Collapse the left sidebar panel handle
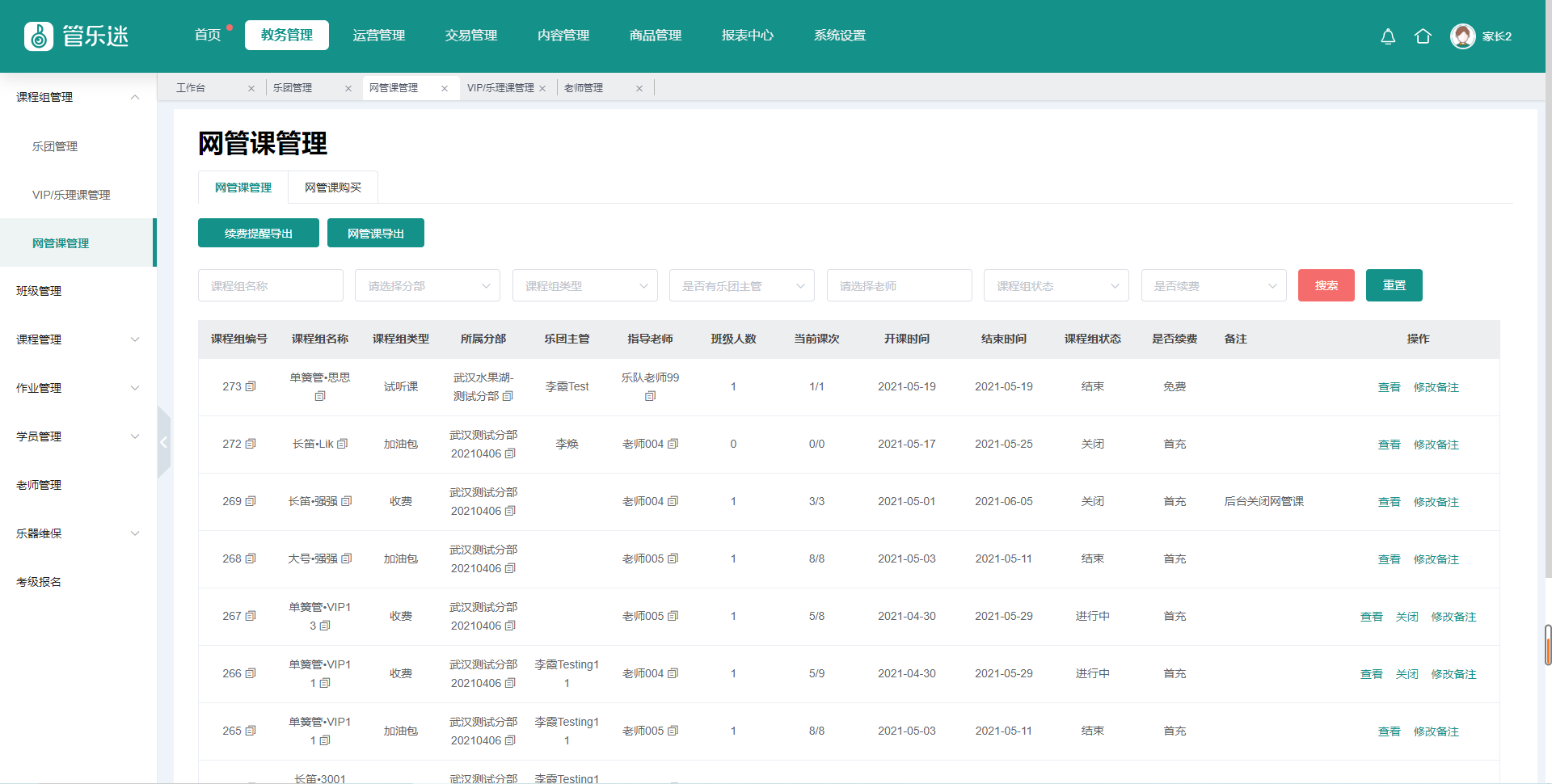1552x784 pixels. [163, 442]
